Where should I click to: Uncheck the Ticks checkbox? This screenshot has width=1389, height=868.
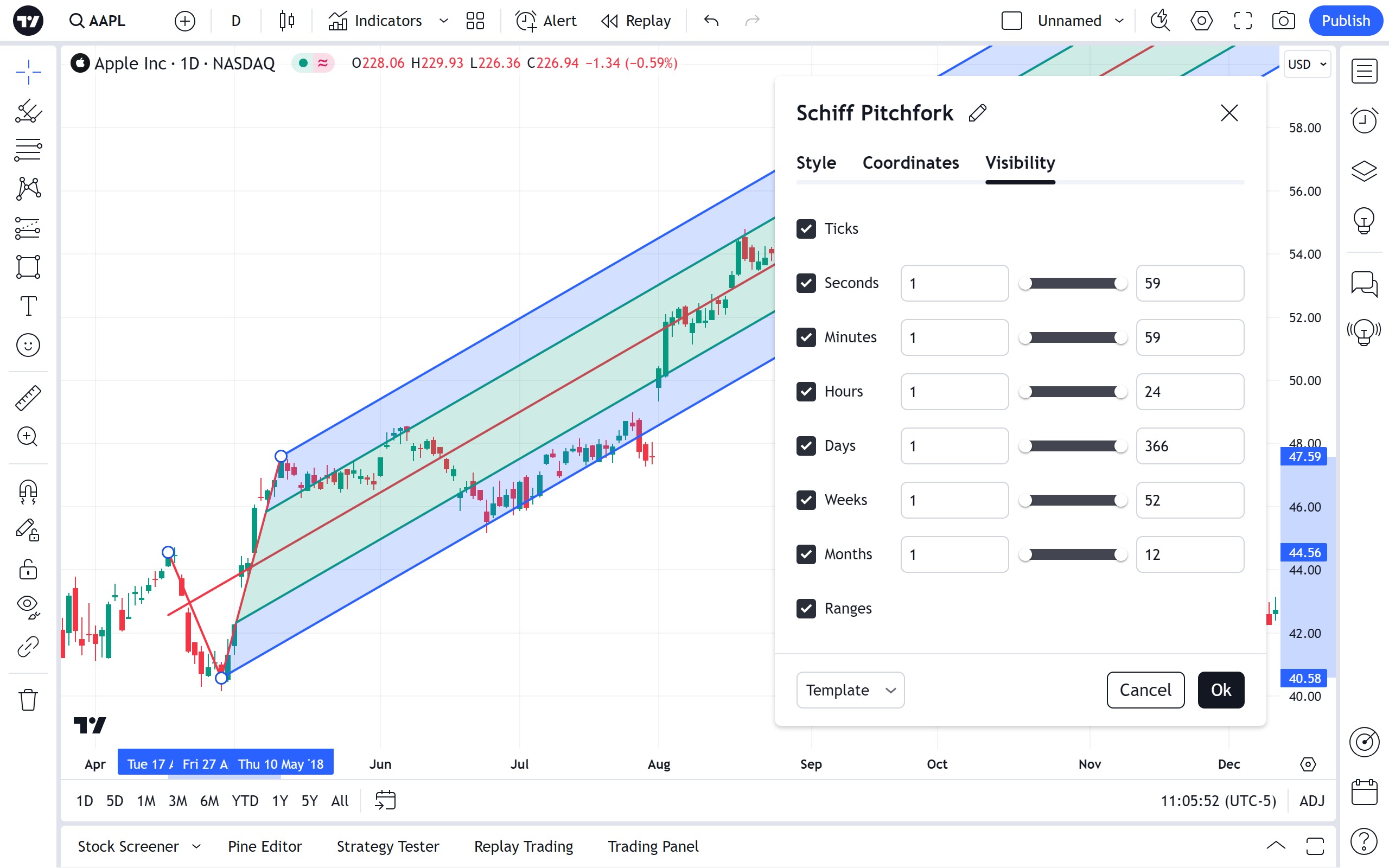(806, 228)
